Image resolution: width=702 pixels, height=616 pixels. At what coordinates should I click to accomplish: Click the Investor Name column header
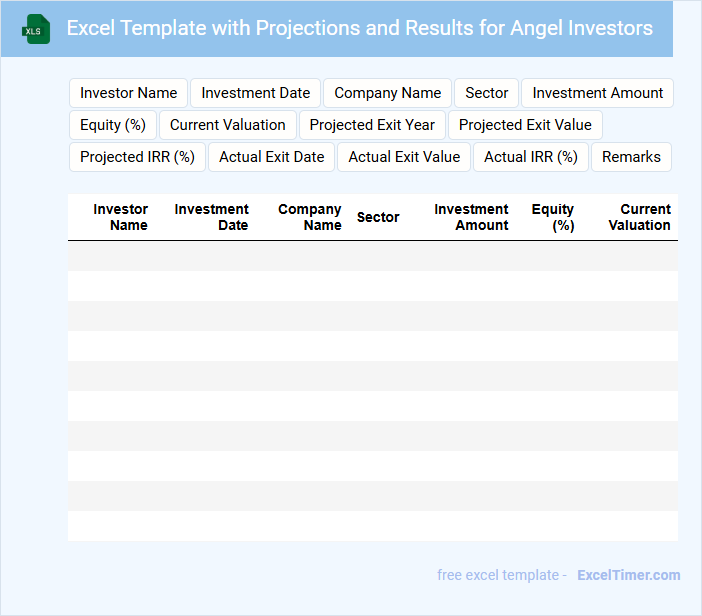(x=121, y=217)
